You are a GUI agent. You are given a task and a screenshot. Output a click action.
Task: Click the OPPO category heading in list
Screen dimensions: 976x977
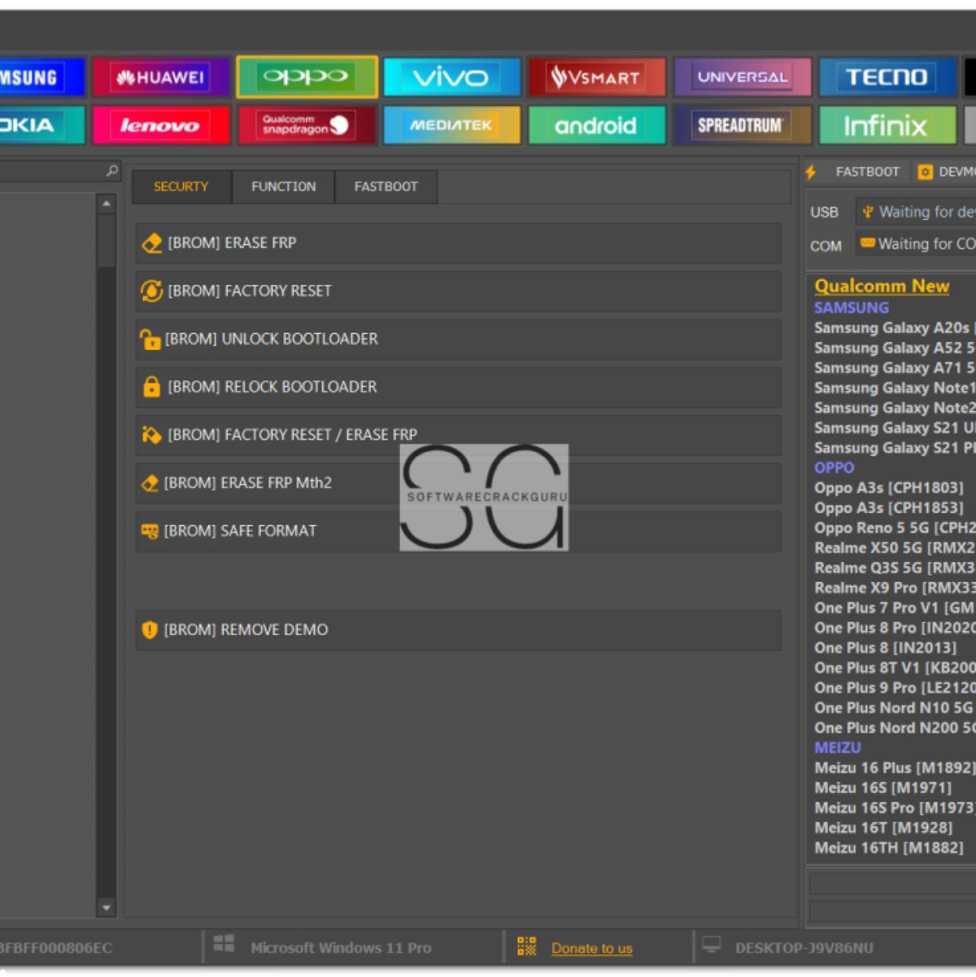pyautogui.click(x=834, y=468)
